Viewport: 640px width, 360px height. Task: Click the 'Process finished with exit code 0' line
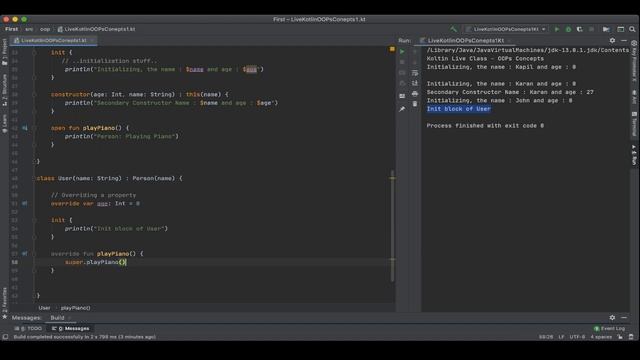pos(485,126)
